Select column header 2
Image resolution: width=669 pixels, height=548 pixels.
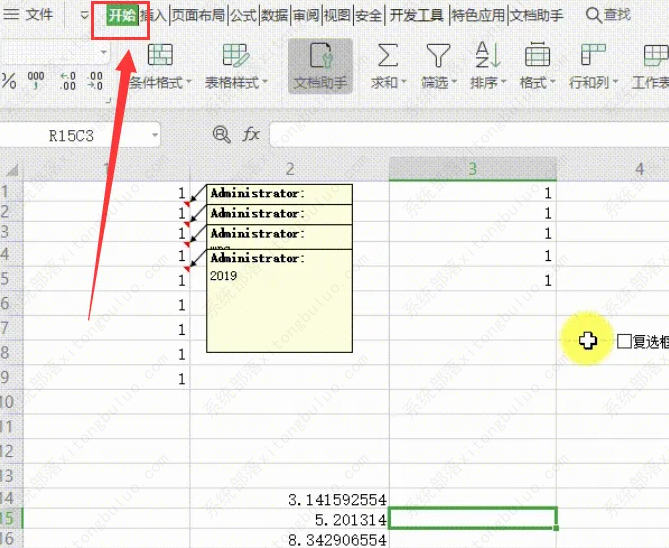(x=290, y=169)
